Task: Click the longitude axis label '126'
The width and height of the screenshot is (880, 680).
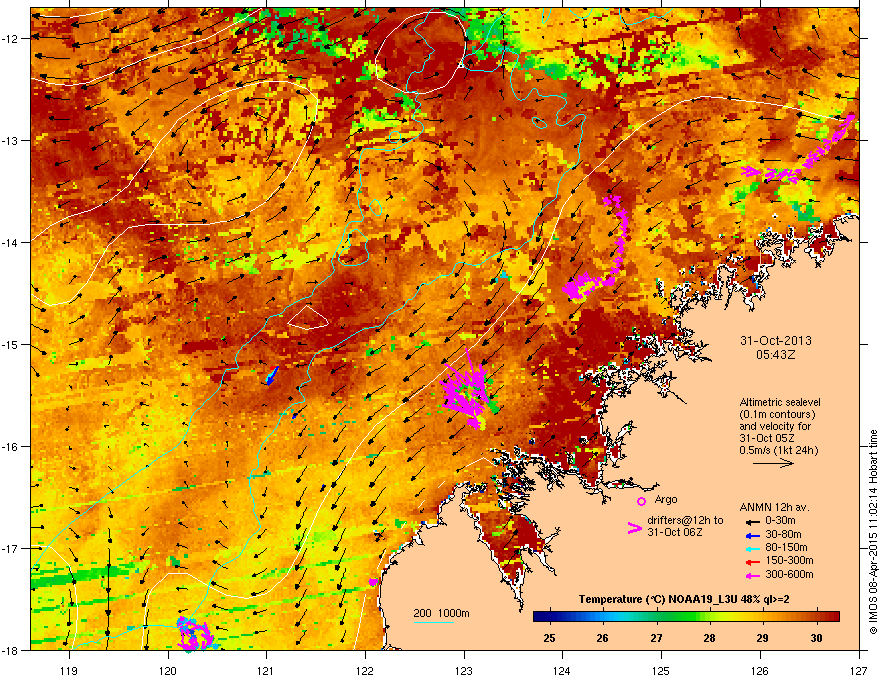Action: pos(760,670)
